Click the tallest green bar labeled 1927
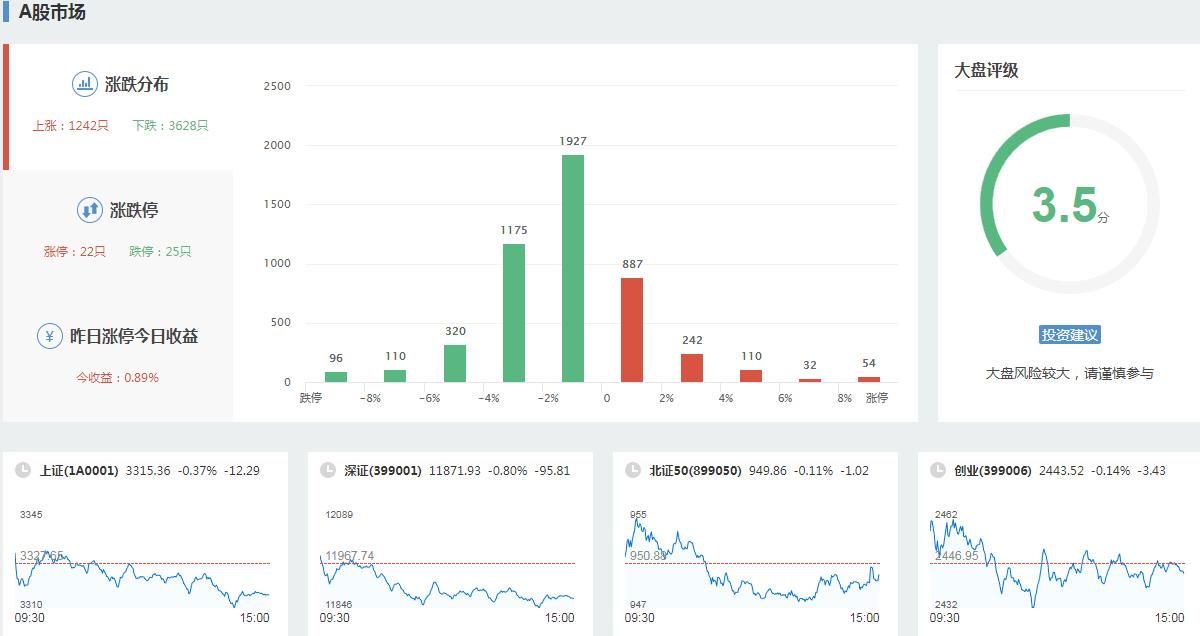The image size is (1200, 636). pyautogui.click(x=573, y=268)
